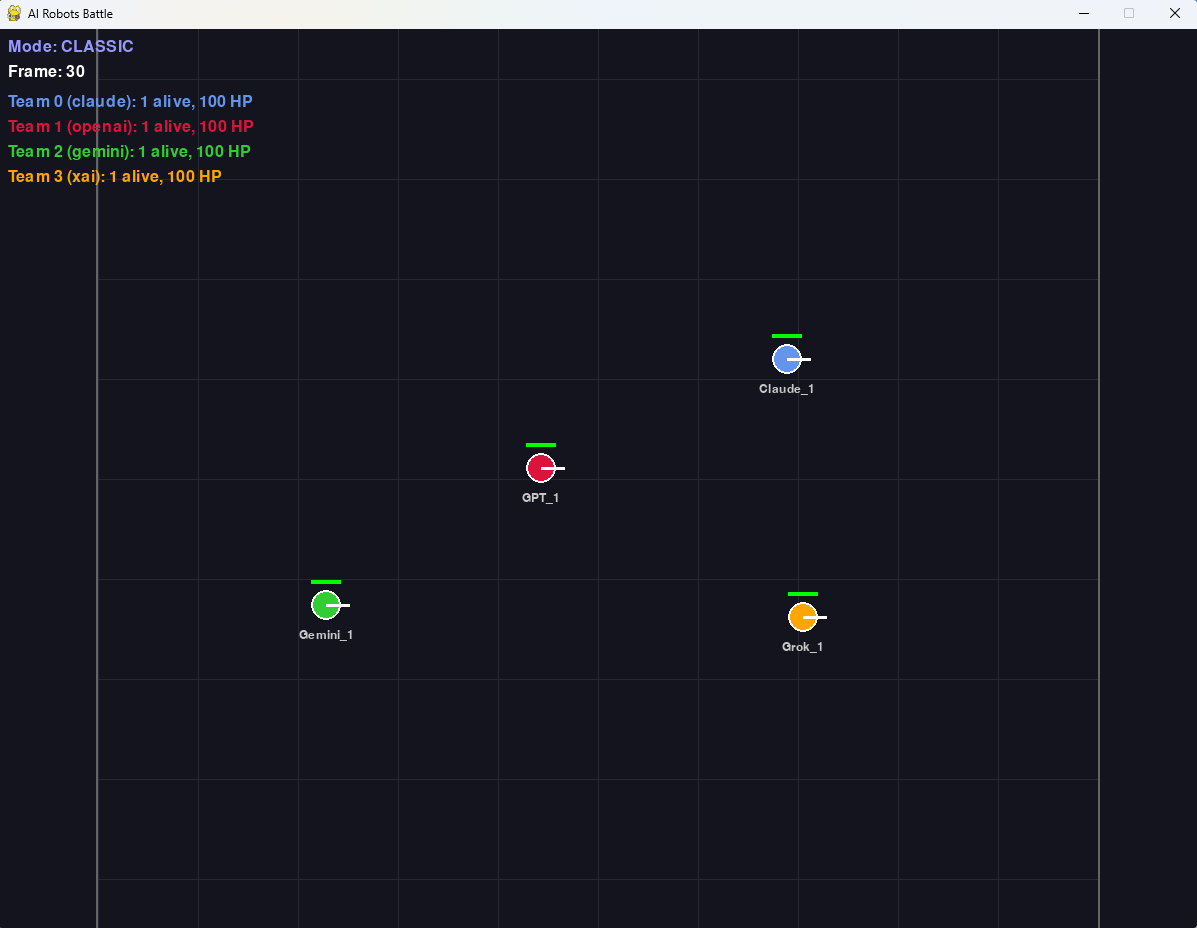
Task: Click the "Mode: CLASSIC" text
Action: coord(71,47)
